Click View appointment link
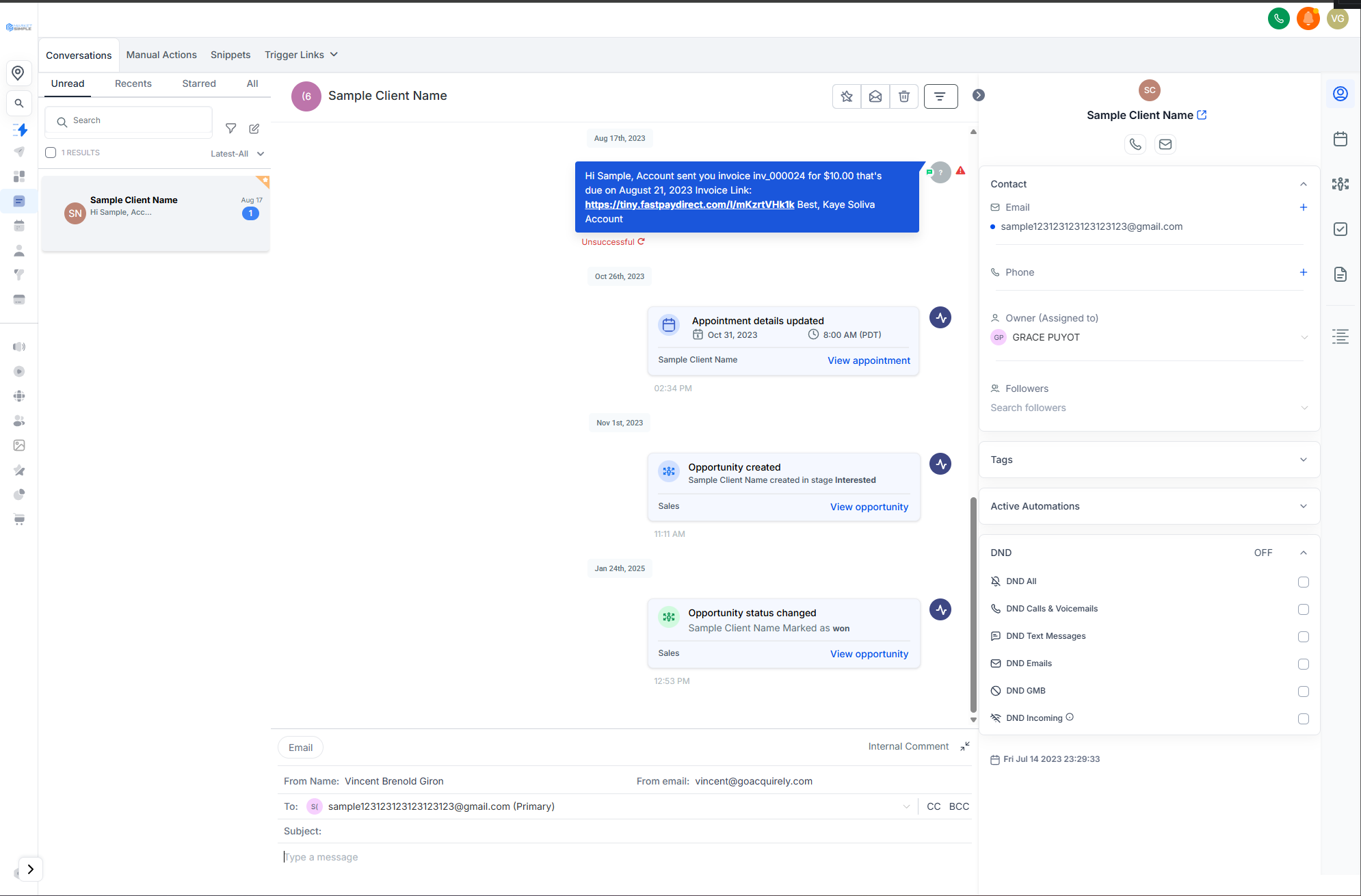Screen dimensions: 1361x896 click(x=869, y=360)
